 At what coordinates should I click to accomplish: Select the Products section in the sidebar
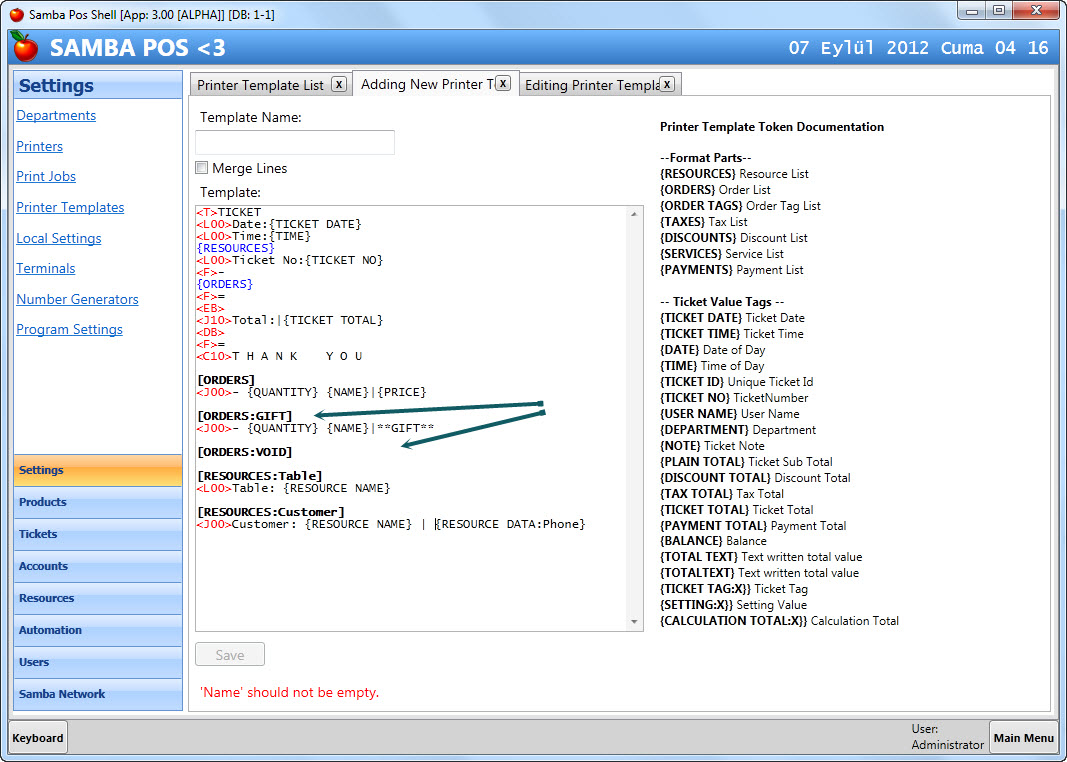pyautogui.click(x=98, y=502)
